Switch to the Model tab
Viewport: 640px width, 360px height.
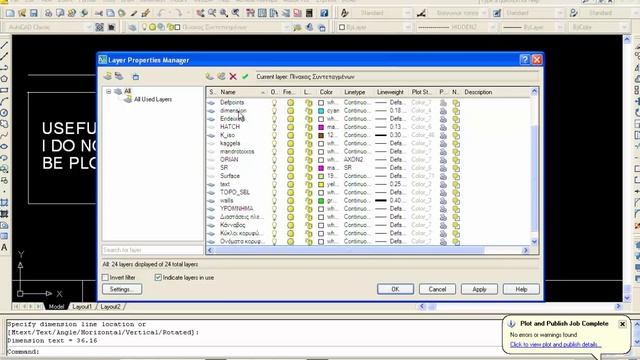(56, 307)
